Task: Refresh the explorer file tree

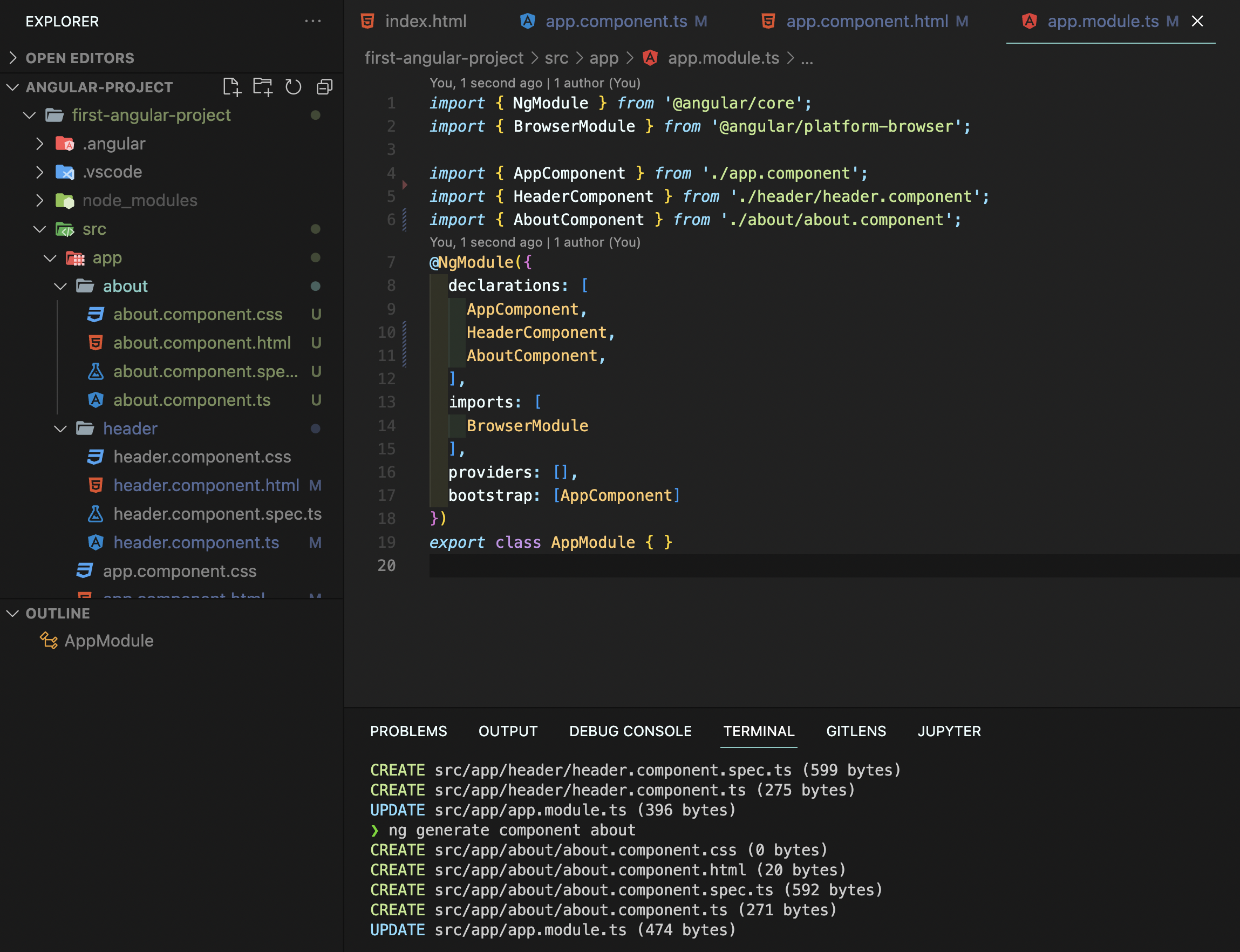Action: 293,87
